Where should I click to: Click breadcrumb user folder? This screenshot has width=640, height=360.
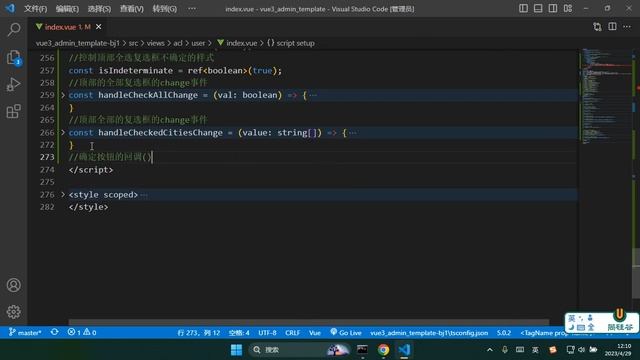click(198, 43)
